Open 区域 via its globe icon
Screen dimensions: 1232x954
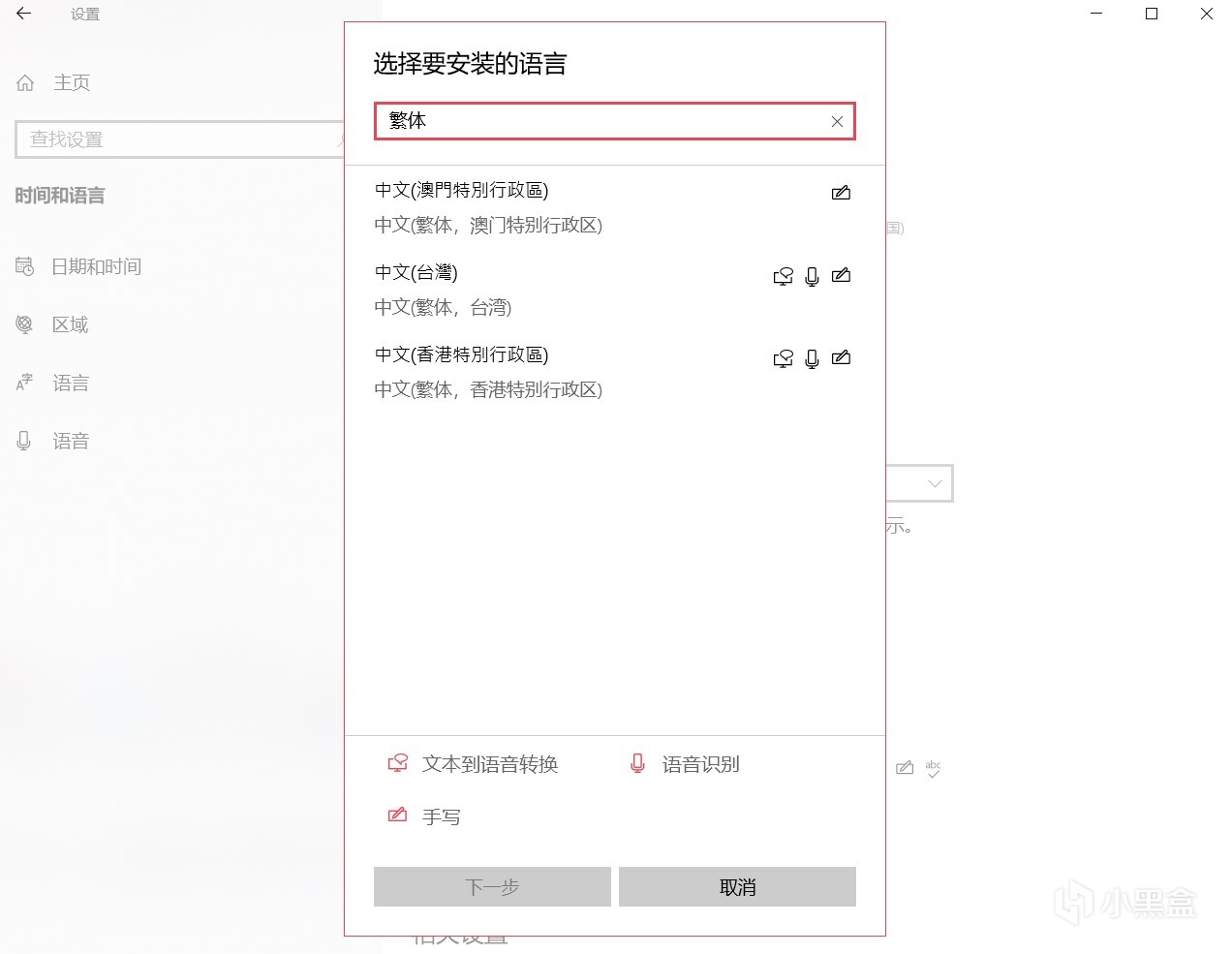24,324
